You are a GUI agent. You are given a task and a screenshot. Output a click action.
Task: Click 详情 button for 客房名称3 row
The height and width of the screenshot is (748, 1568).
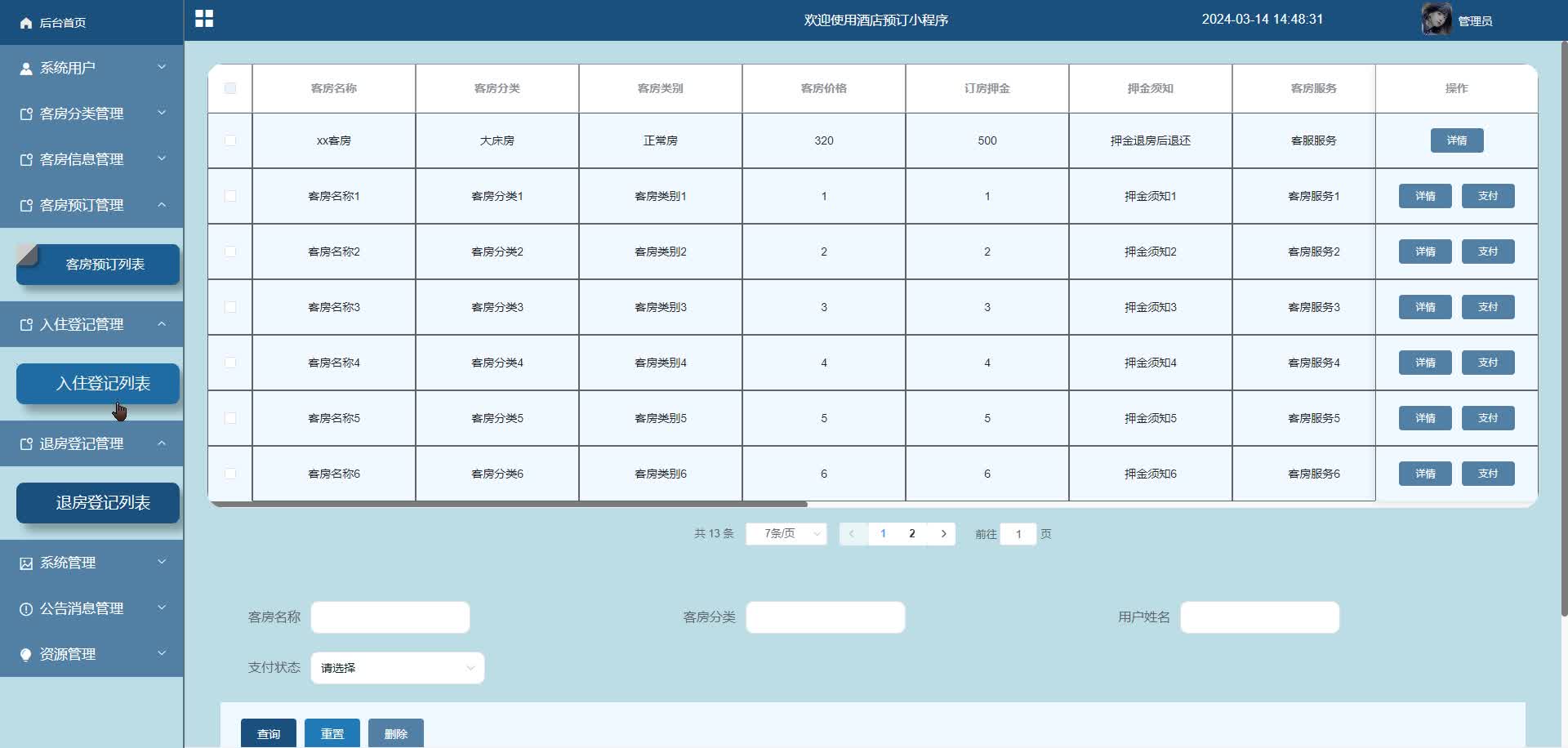click(1425, 307)
